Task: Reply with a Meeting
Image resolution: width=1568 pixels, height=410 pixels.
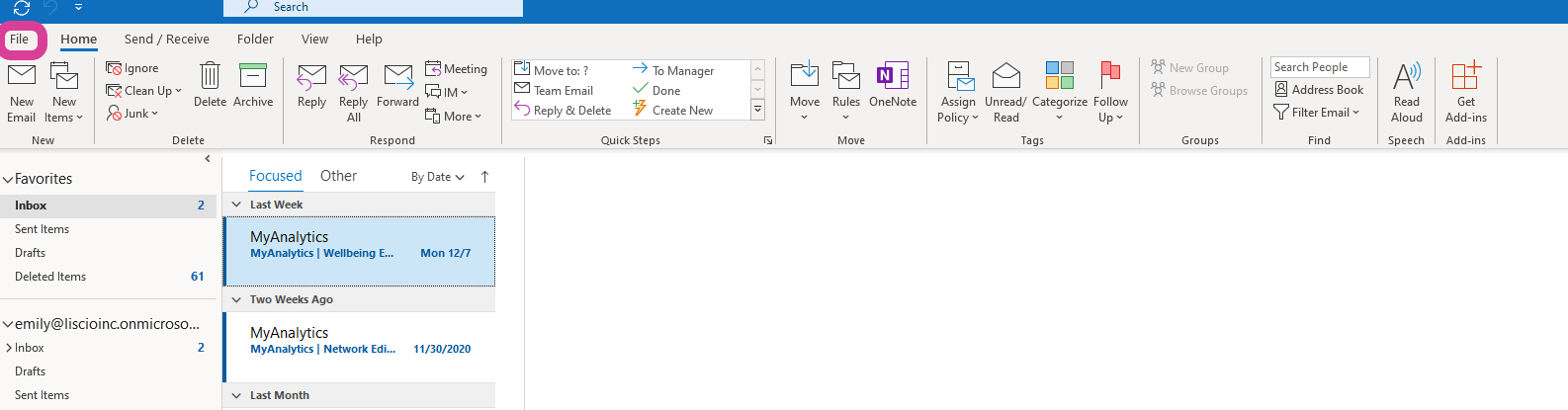Action: click(457, 69)
